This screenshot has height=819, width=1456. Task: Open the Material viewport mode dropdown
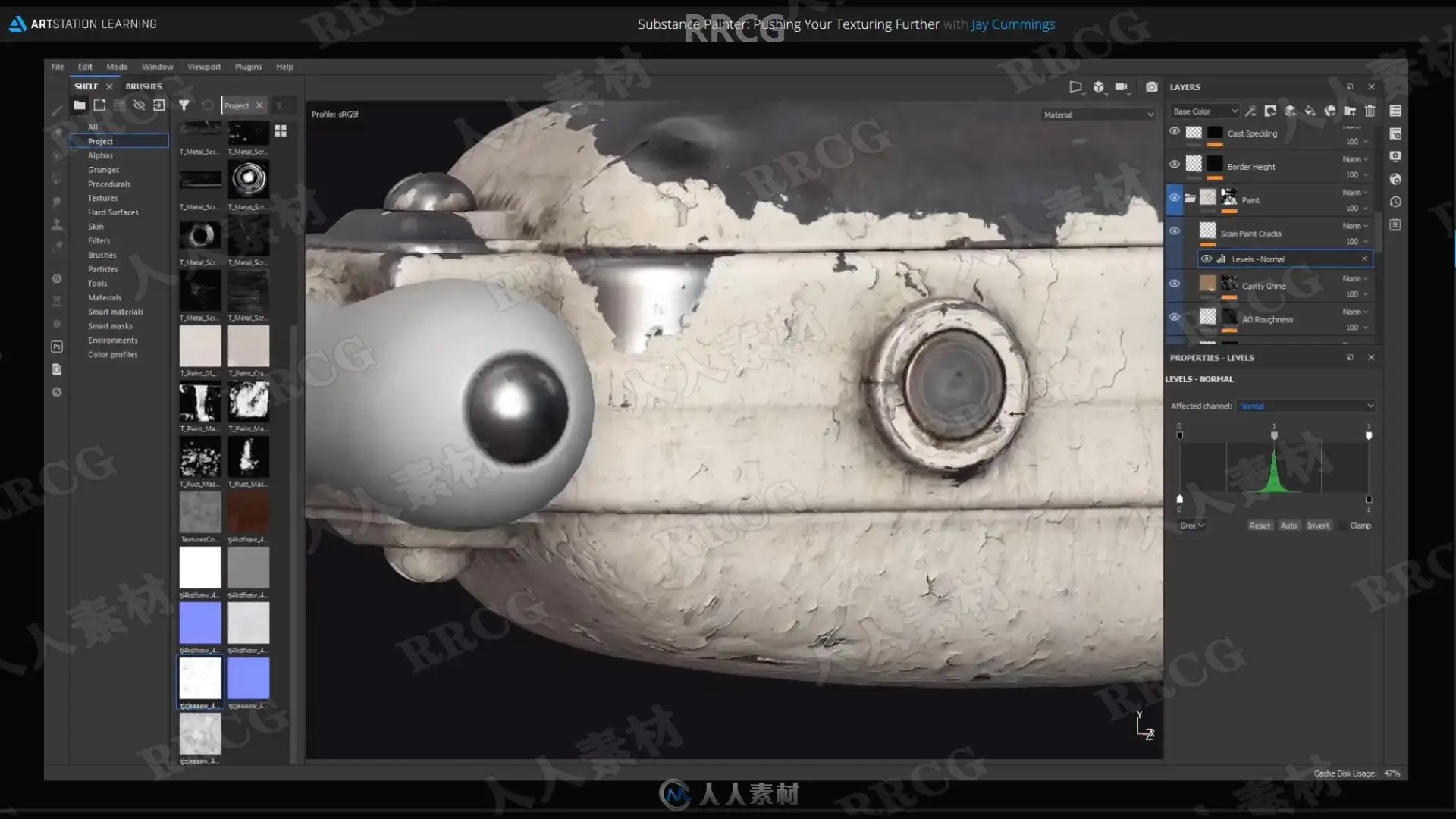[1099, 115]
